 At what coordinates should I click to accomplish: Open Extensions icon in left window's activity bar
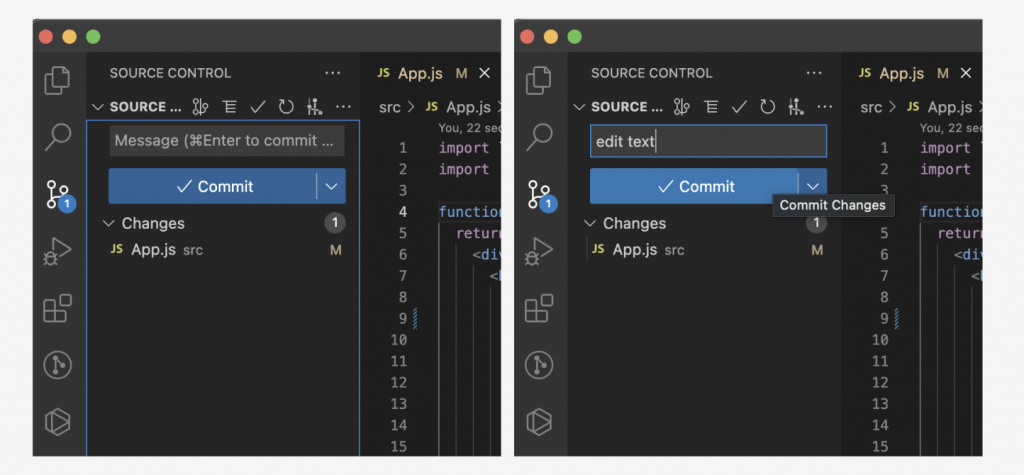[58, 308]
